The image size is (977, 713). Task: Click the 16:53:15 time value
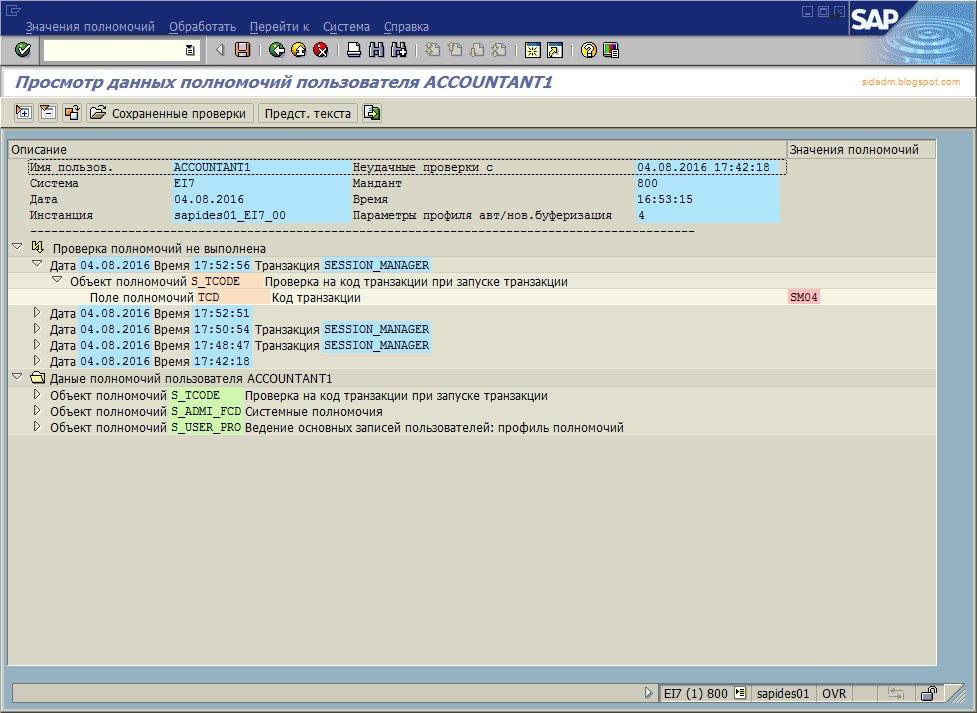(665, 199)
